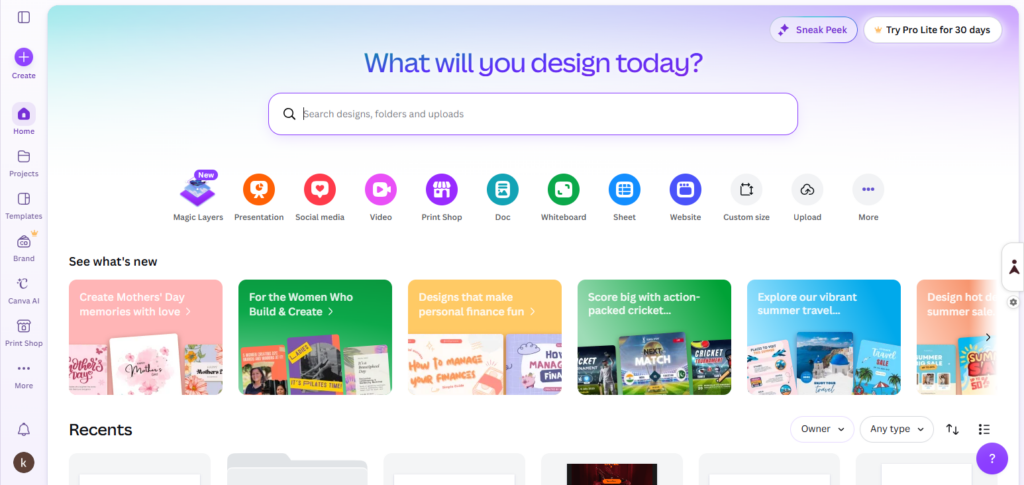The width and height of the screenshot is (1024, 485).
Task: Click the Recents heading
Action: click(101, 430)
